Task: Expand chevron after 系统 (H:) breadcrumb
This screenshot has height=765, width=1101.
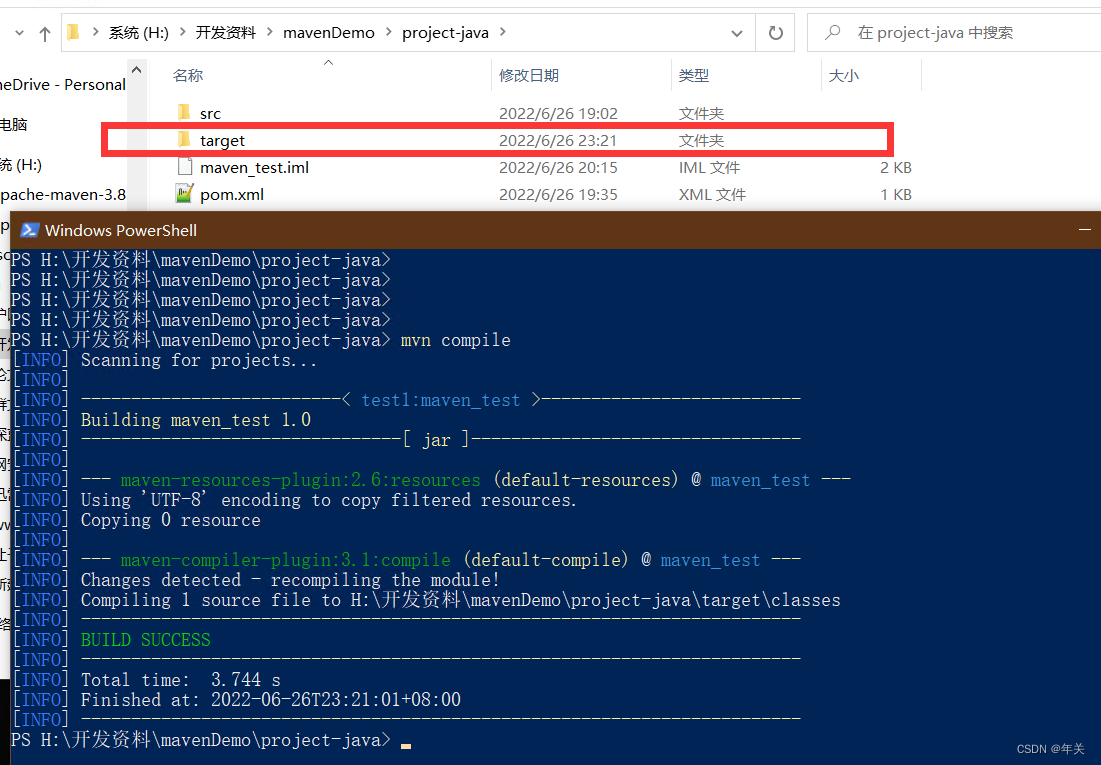Action: (183, 32)
